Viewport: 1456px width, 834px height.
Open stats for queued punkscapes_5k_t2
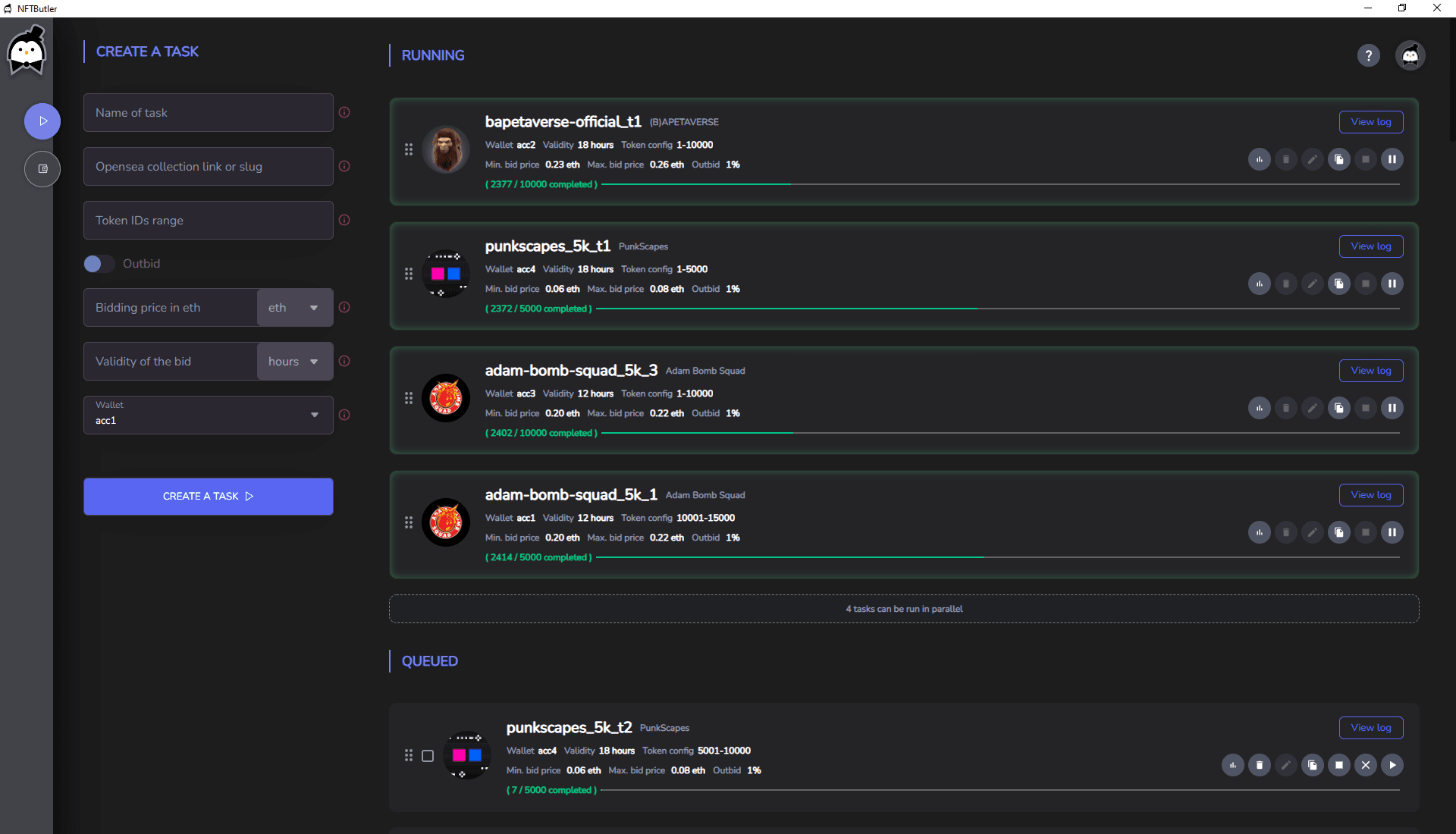tap(1233, 765)
